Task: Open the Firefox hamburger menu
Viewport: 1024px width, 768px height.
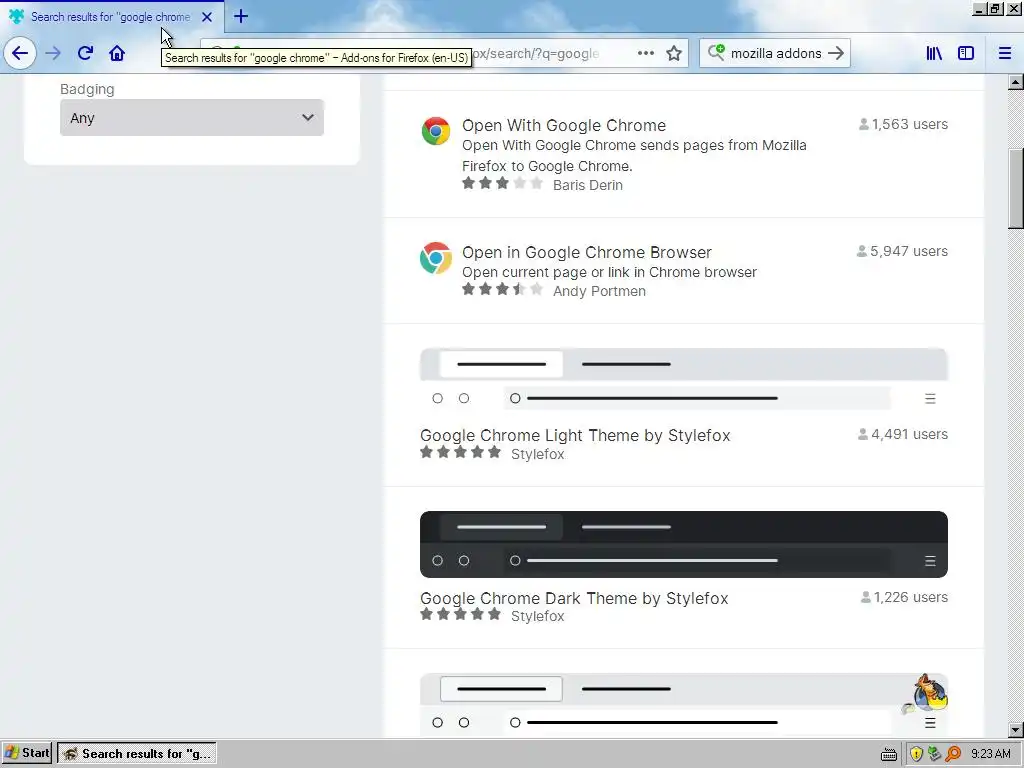Action: 1004,53
